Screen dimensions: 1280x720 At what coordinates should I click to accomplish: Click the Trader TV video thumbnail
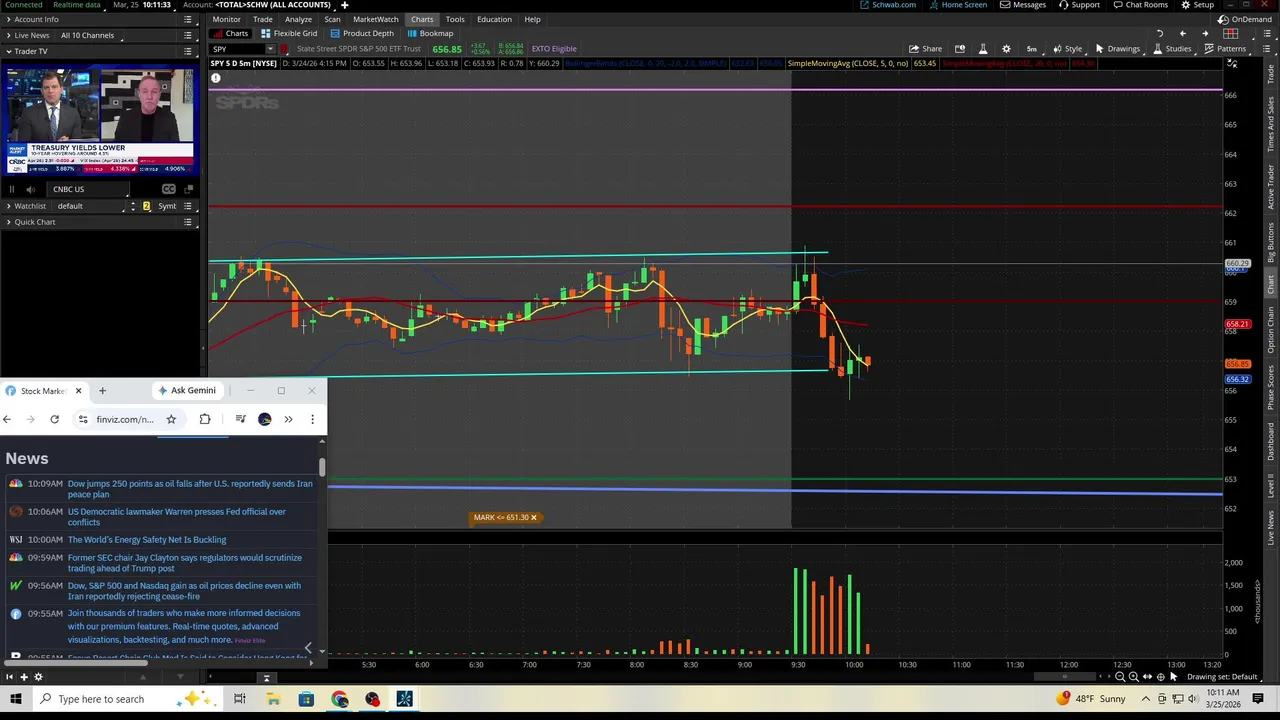pos(100,120)
